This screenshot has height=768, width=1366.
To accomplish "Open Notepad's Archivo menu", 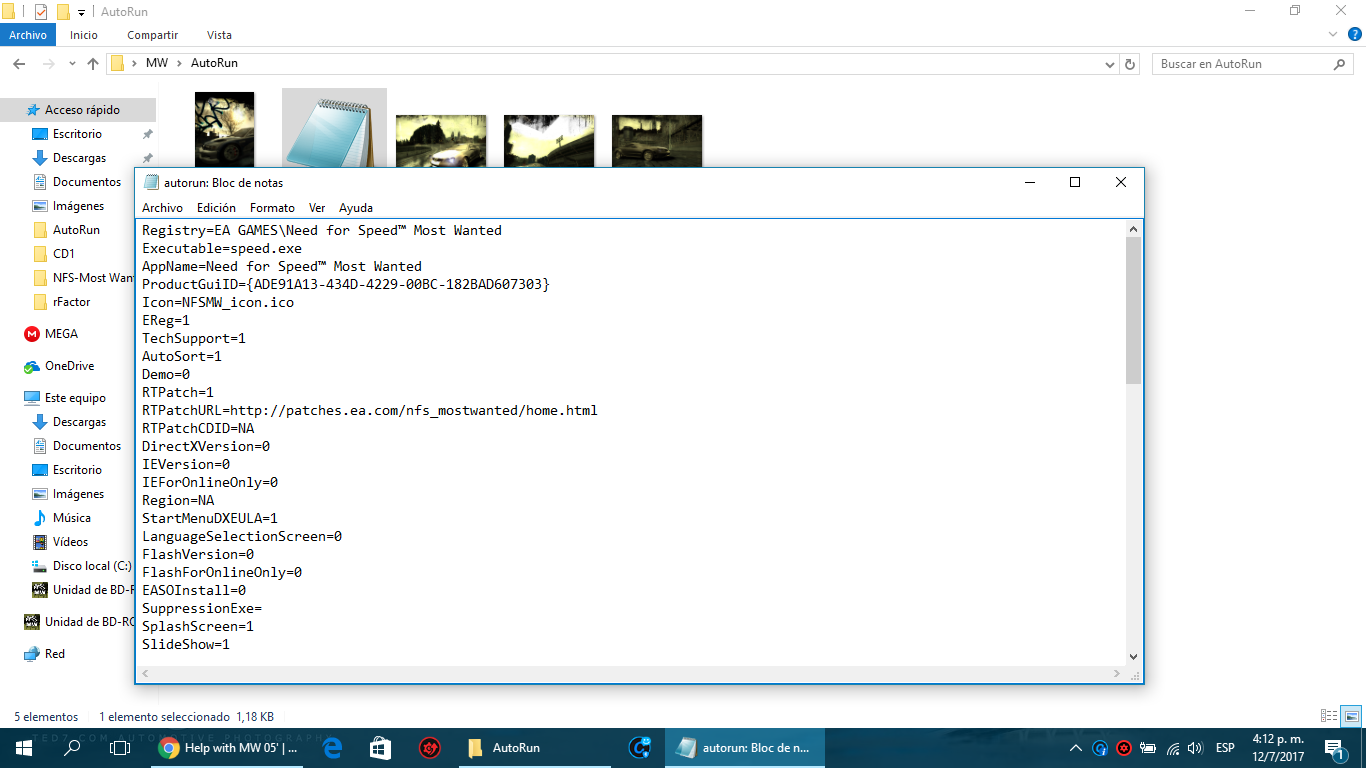I will (x=162, y=208).
